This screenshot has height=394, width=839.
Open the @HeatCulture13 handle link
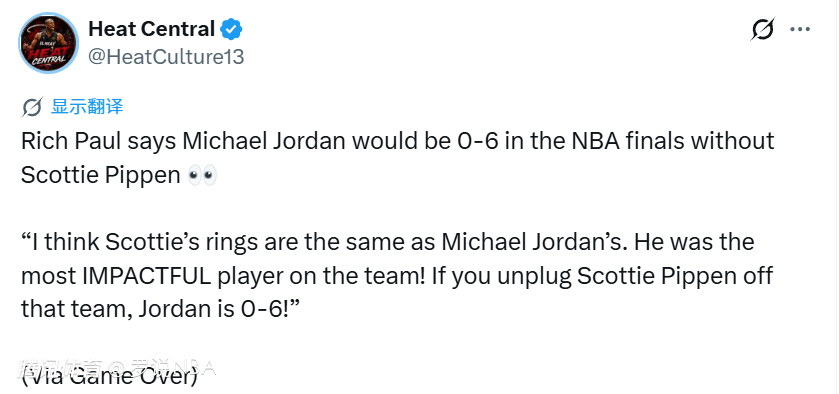[166, 57]
